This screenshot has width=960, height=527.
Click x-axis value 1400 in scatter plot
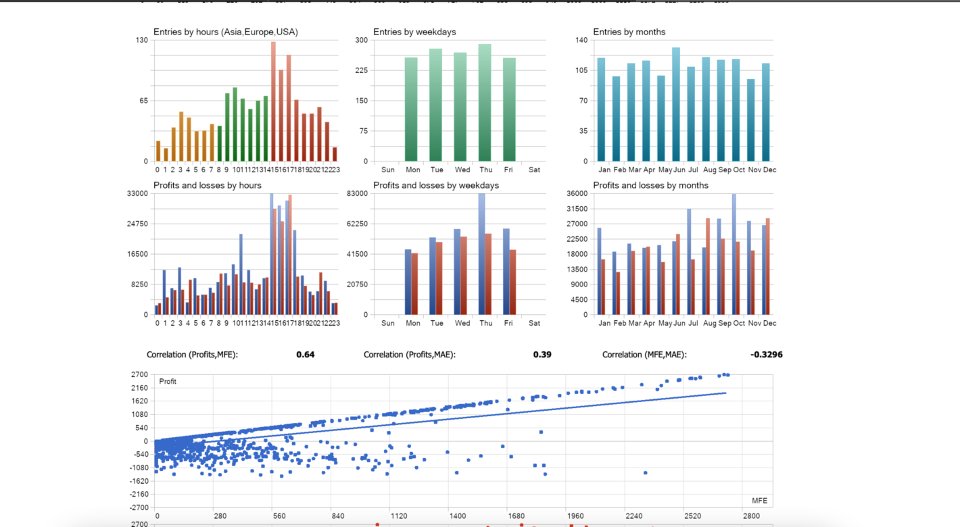pos(457,517)
